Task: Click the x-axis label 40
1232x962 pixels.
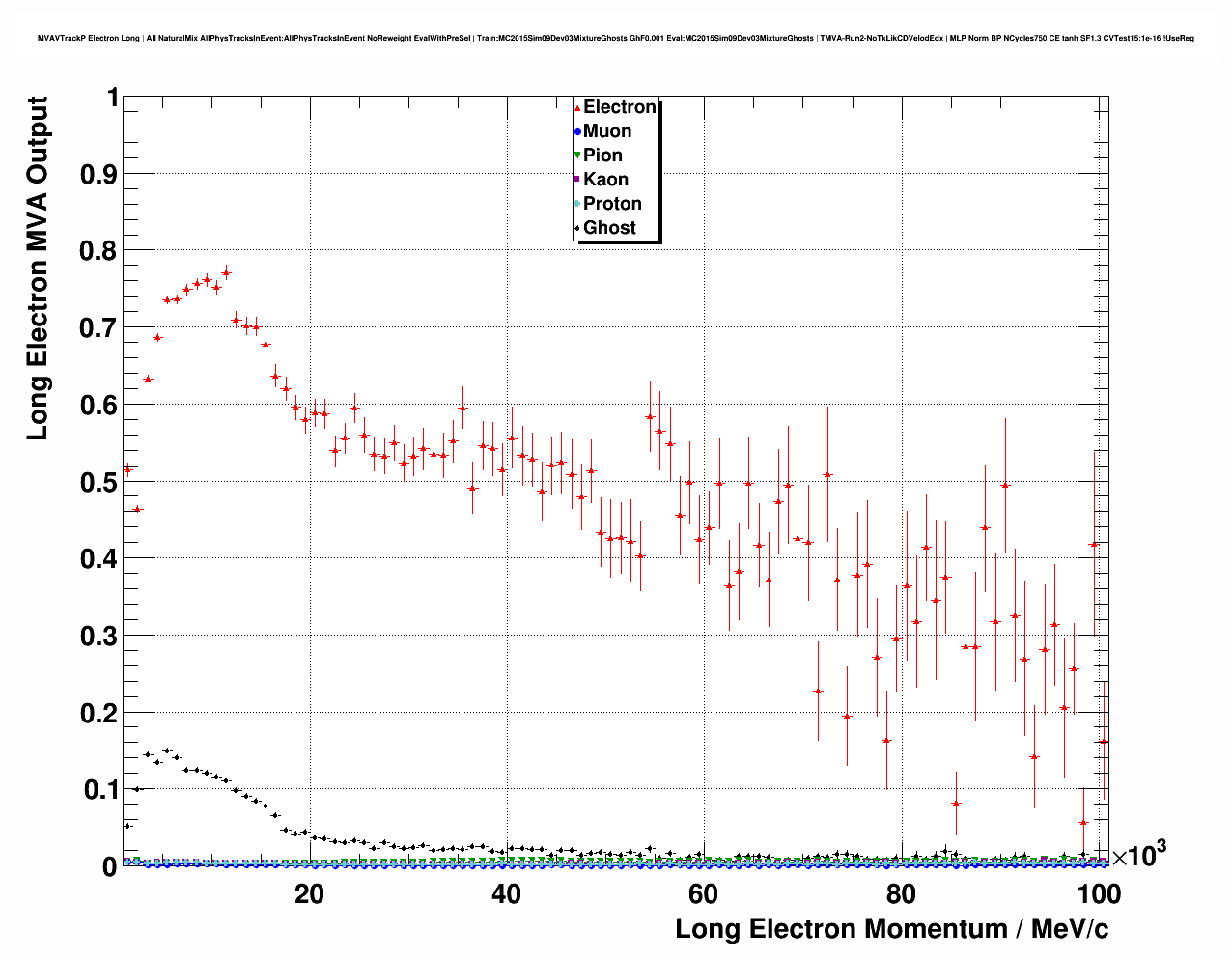Action: [506, 894]
